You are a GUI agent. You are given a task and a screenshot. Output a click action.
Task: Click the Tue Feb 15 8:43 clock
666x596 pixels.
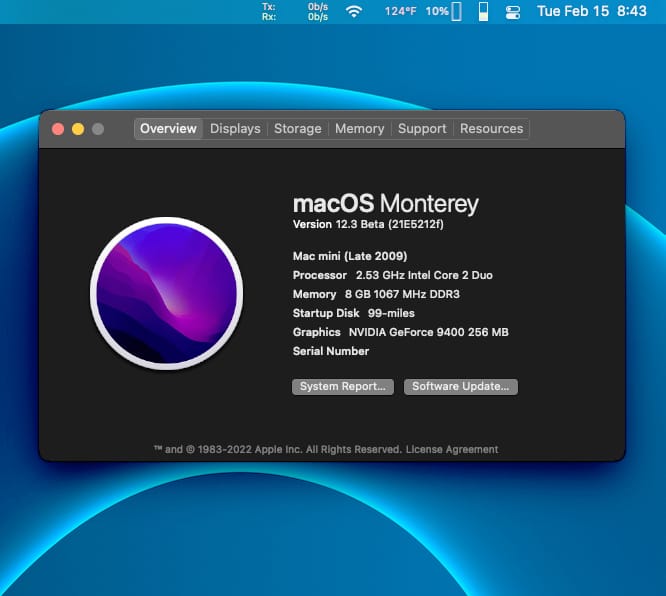(x=592, y=11)
